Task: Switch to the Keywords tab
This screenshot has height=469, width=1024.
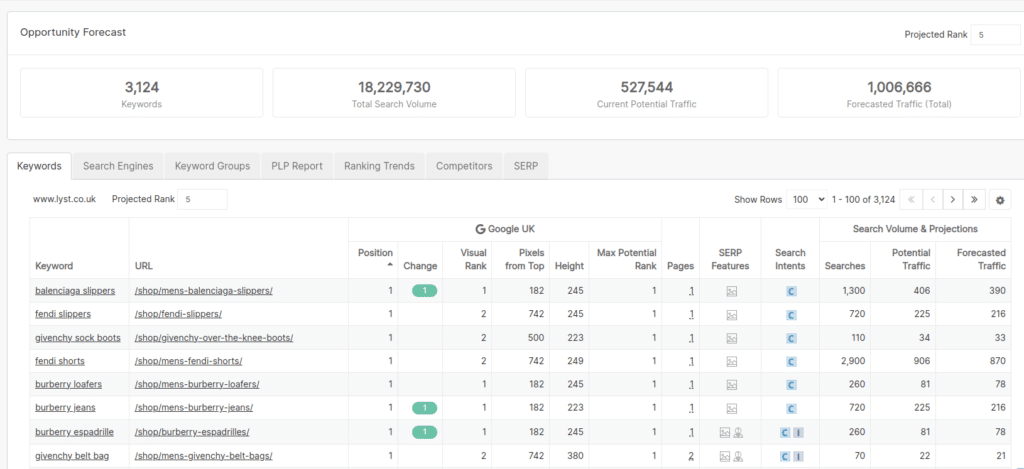Action: click(x=39, y=166)
